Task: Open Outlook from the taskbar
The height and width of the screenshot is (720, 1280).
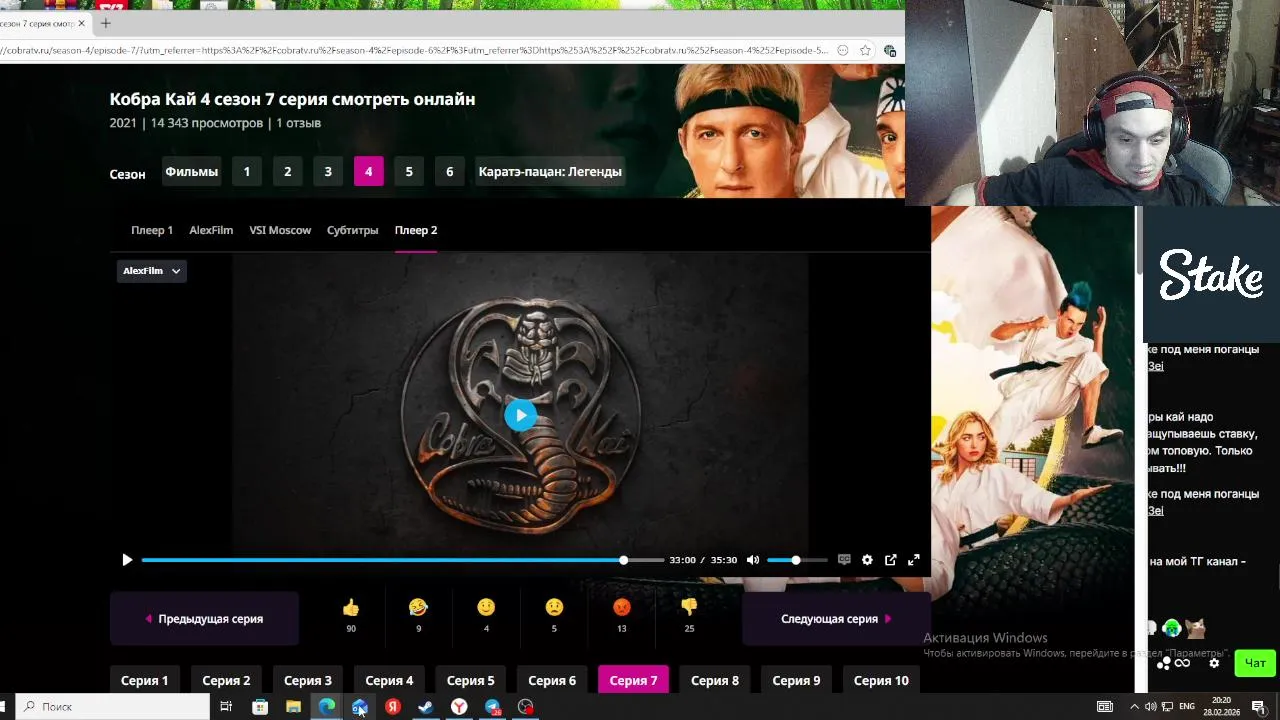Action: pyautogui.click(x=360, y=706)
